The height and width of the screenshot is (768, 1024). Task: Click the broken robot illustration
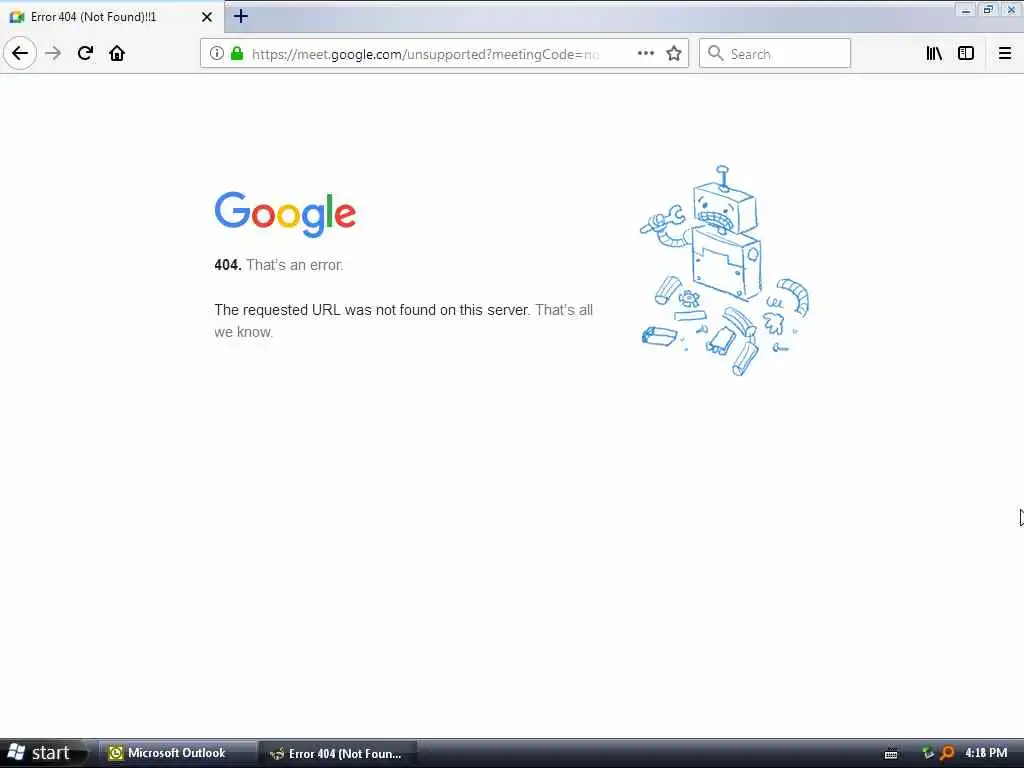(724, 270)
